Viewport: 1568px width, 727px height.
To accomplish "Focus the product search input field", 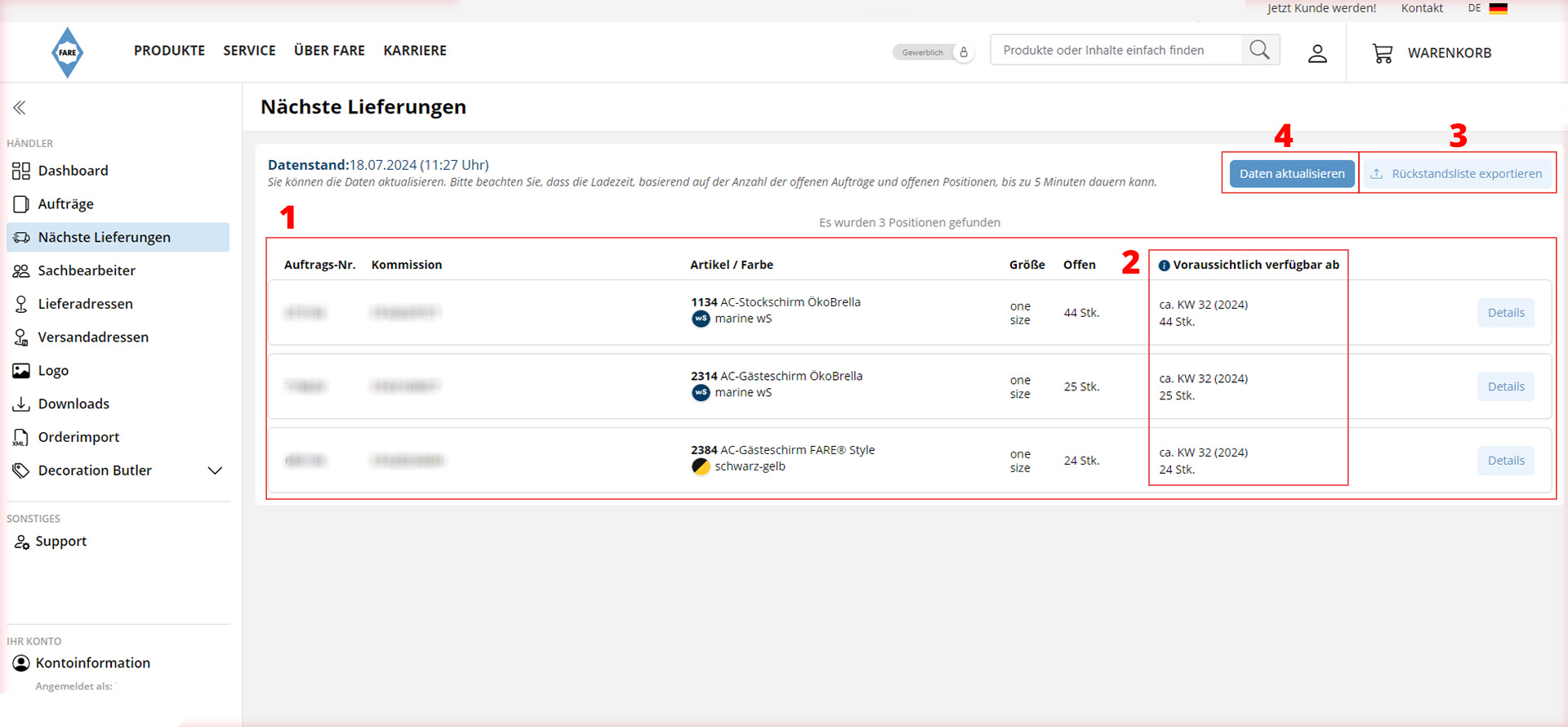I will (1116, 50).
